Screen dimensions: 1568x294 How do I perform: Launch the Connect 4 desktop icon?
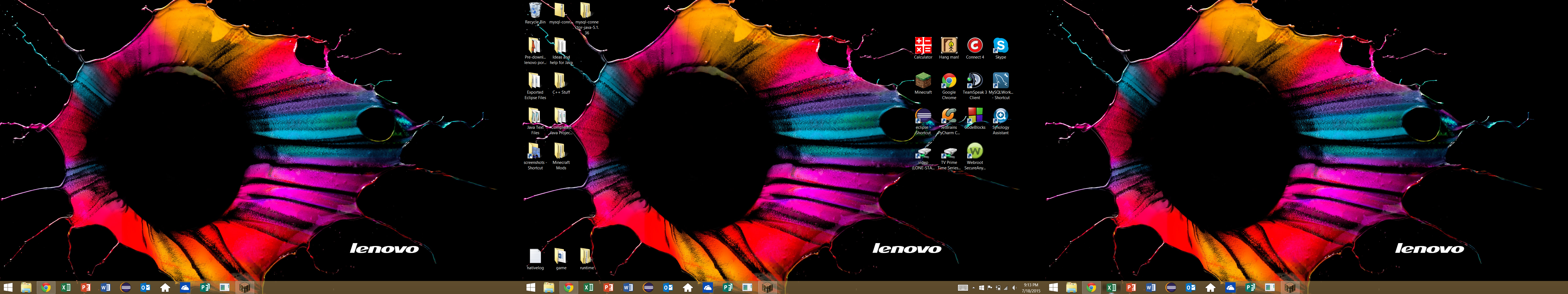click(x=975, y=48)
